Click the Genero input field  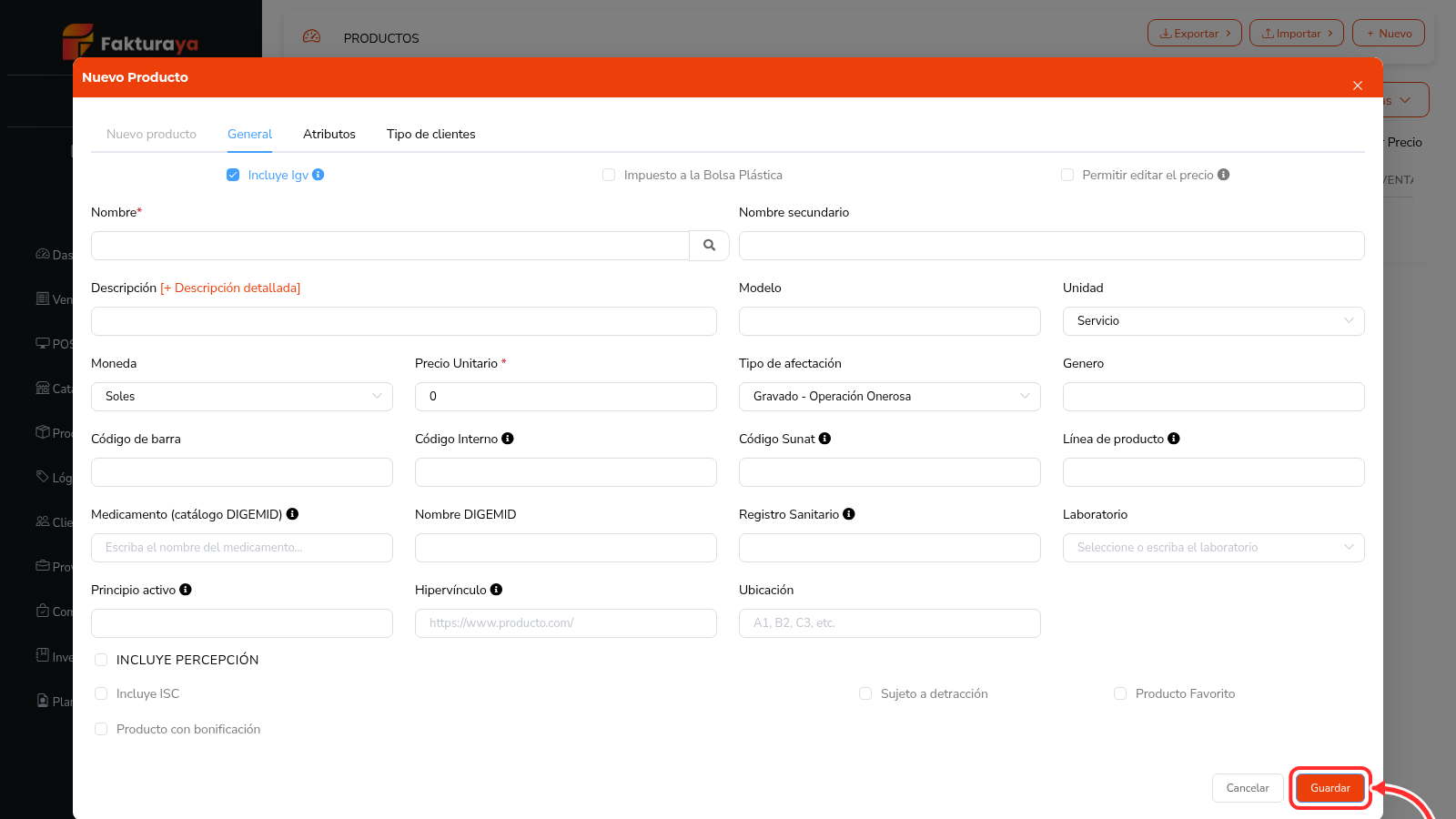click(1214, 397)
